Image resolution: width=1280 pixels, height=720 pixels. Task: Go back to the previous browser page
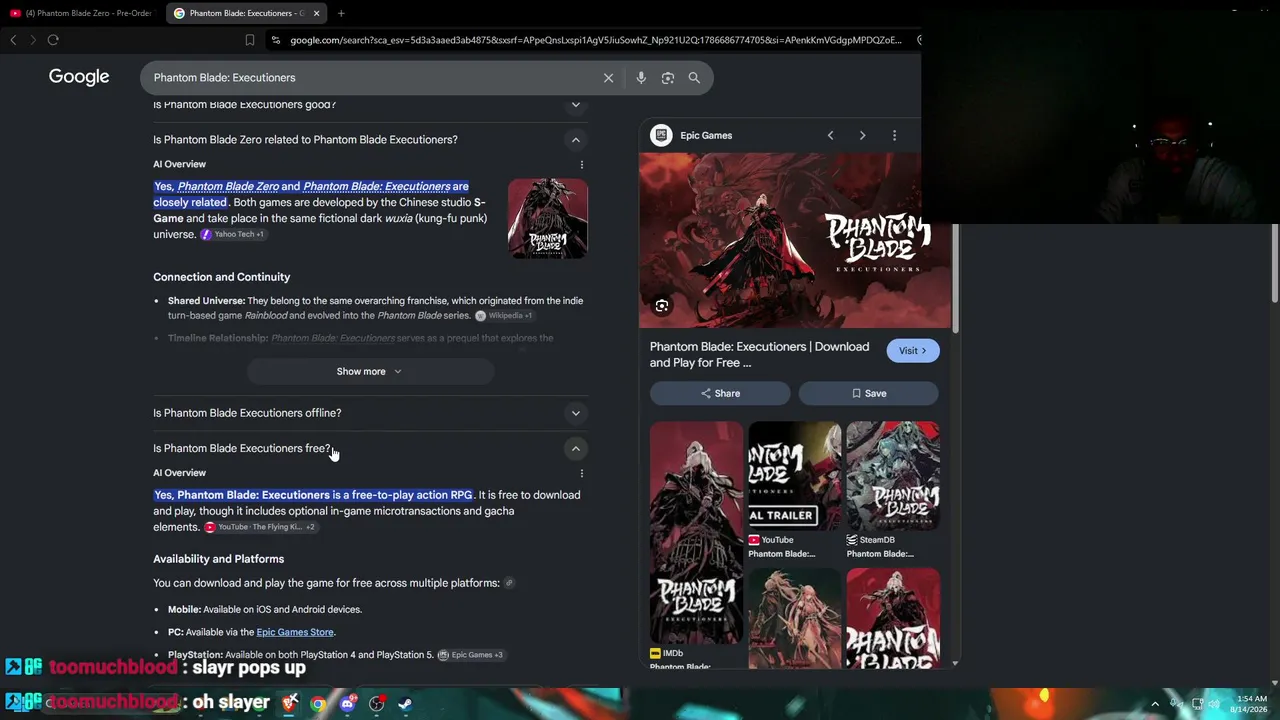pyautogui.click(x=13, y=40)
